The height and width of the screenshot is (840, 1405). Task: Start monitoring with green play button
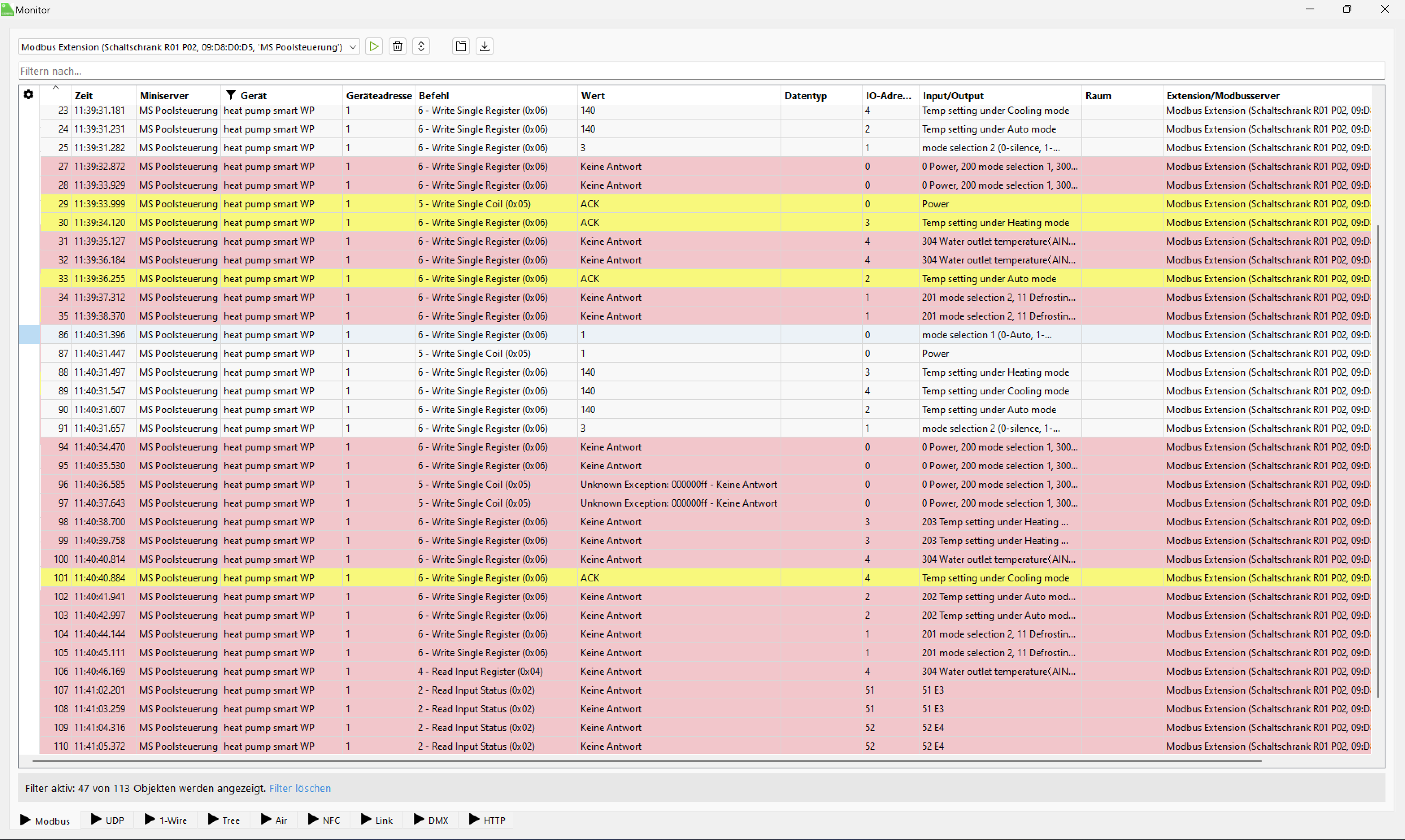tap(374, 46)
